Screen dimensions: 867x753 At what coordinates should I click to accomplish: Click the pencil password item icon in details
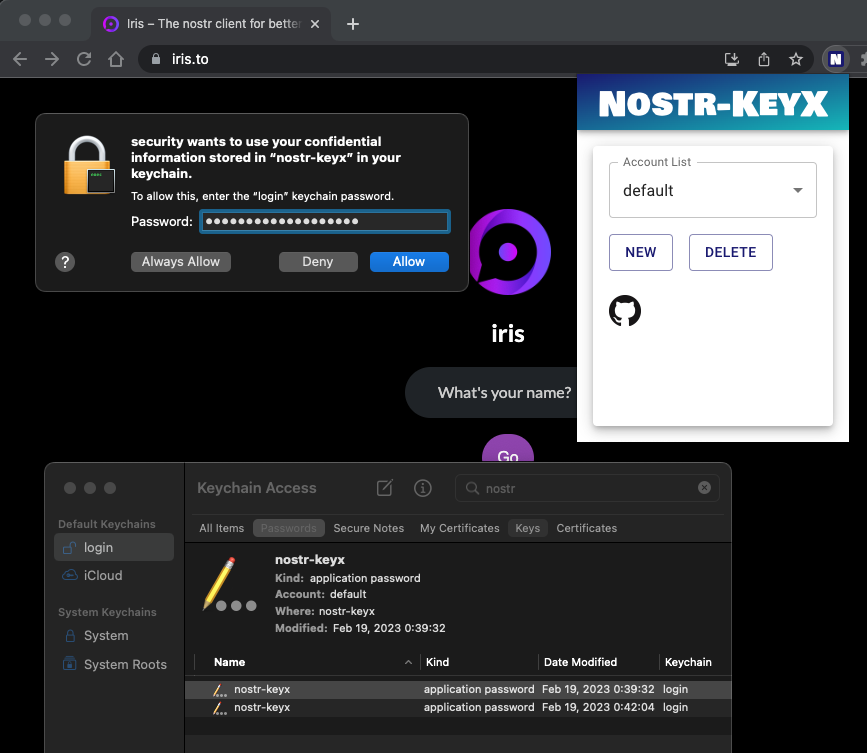pyautogui.click(x=228, y=584)
